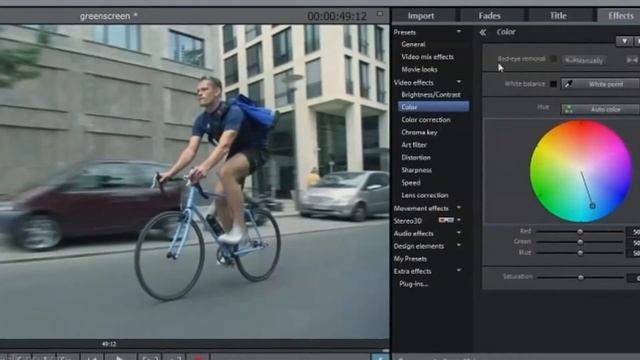Open the down-arrow menu button above Red-eye removal
This screenshot has width=640, height=360.
tap(624, 41)
